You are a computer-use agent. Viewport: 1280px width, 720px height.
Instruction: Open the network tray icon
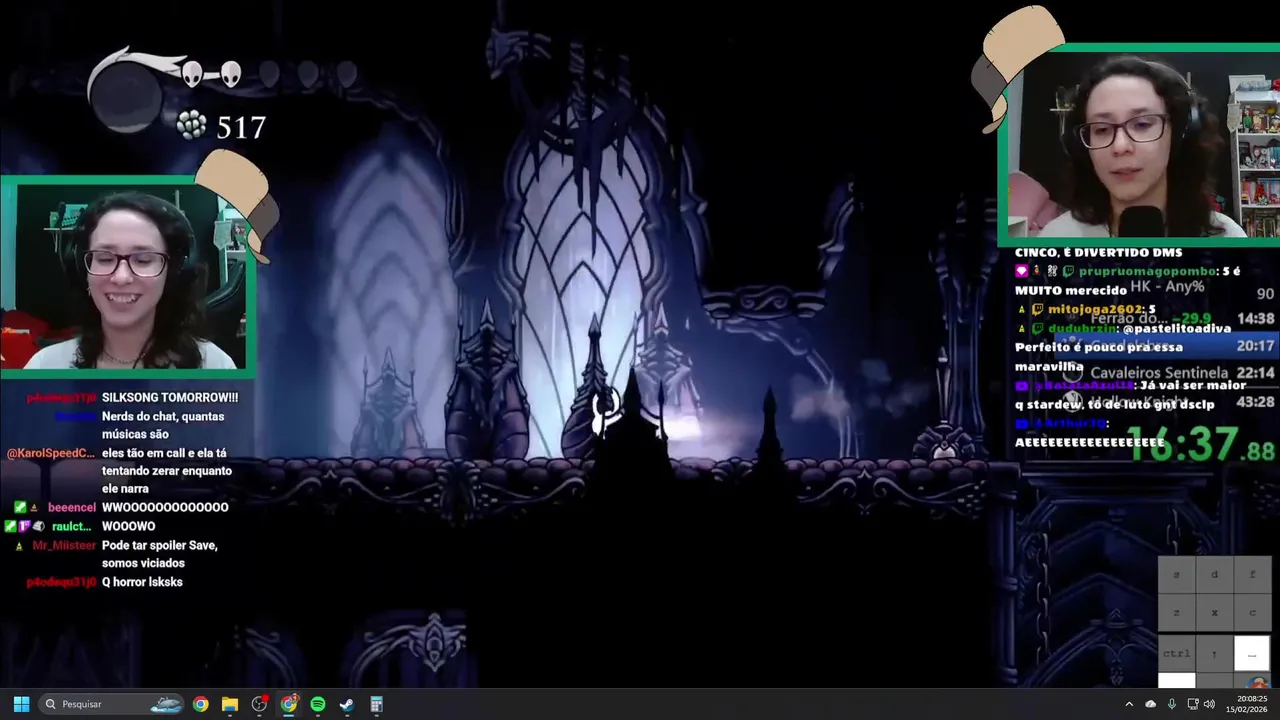tap(1193, 704)
